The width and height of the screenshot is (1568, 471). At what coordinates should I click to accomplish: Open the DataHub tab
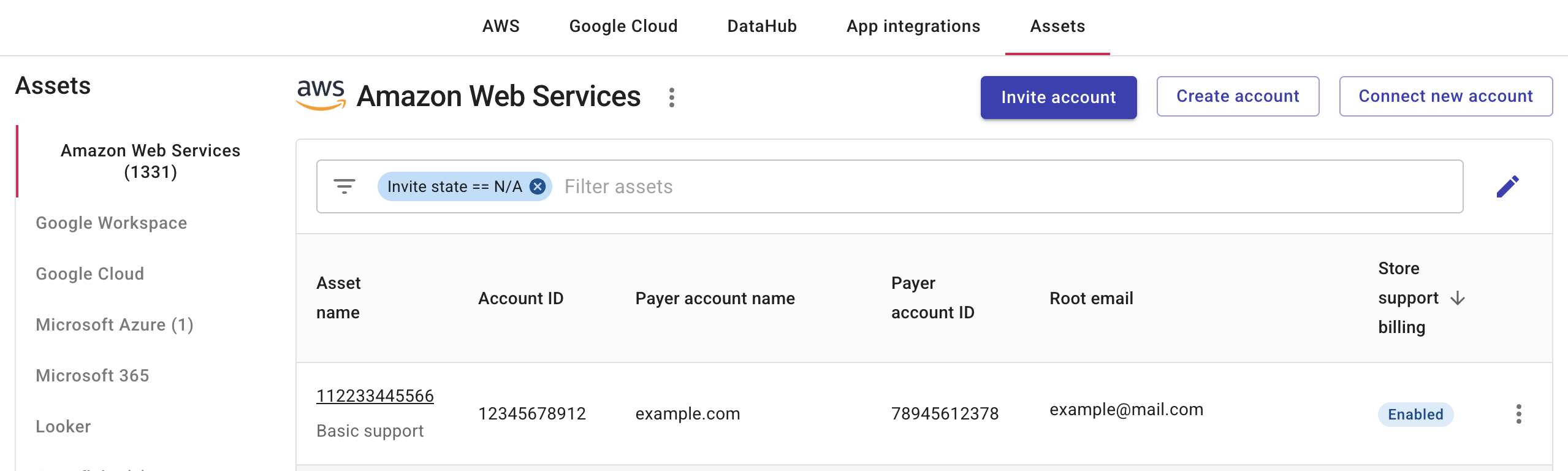(x=762, y=26)
